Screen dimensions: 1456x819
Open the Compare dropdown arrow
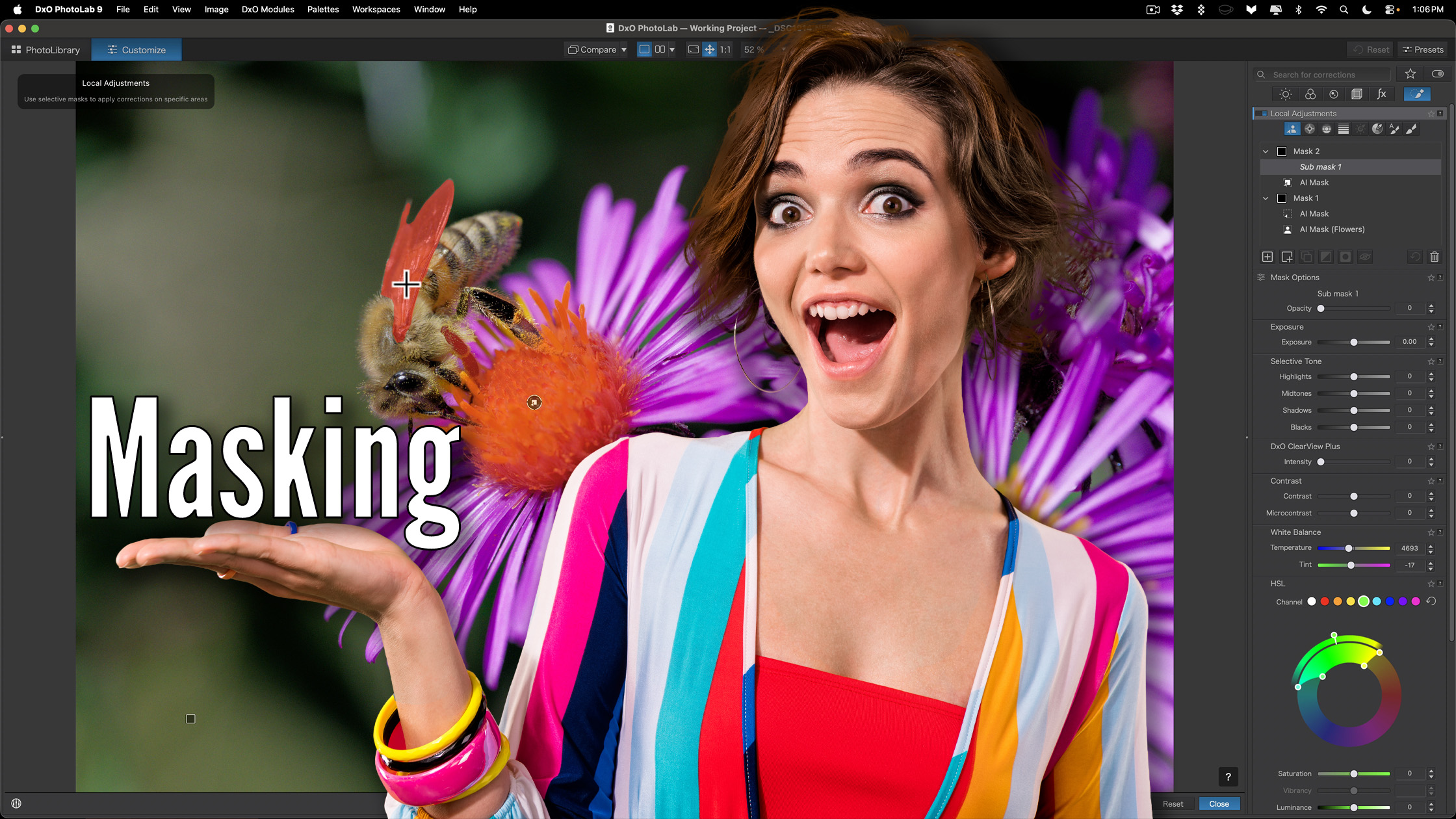click(x=623, y=49)
